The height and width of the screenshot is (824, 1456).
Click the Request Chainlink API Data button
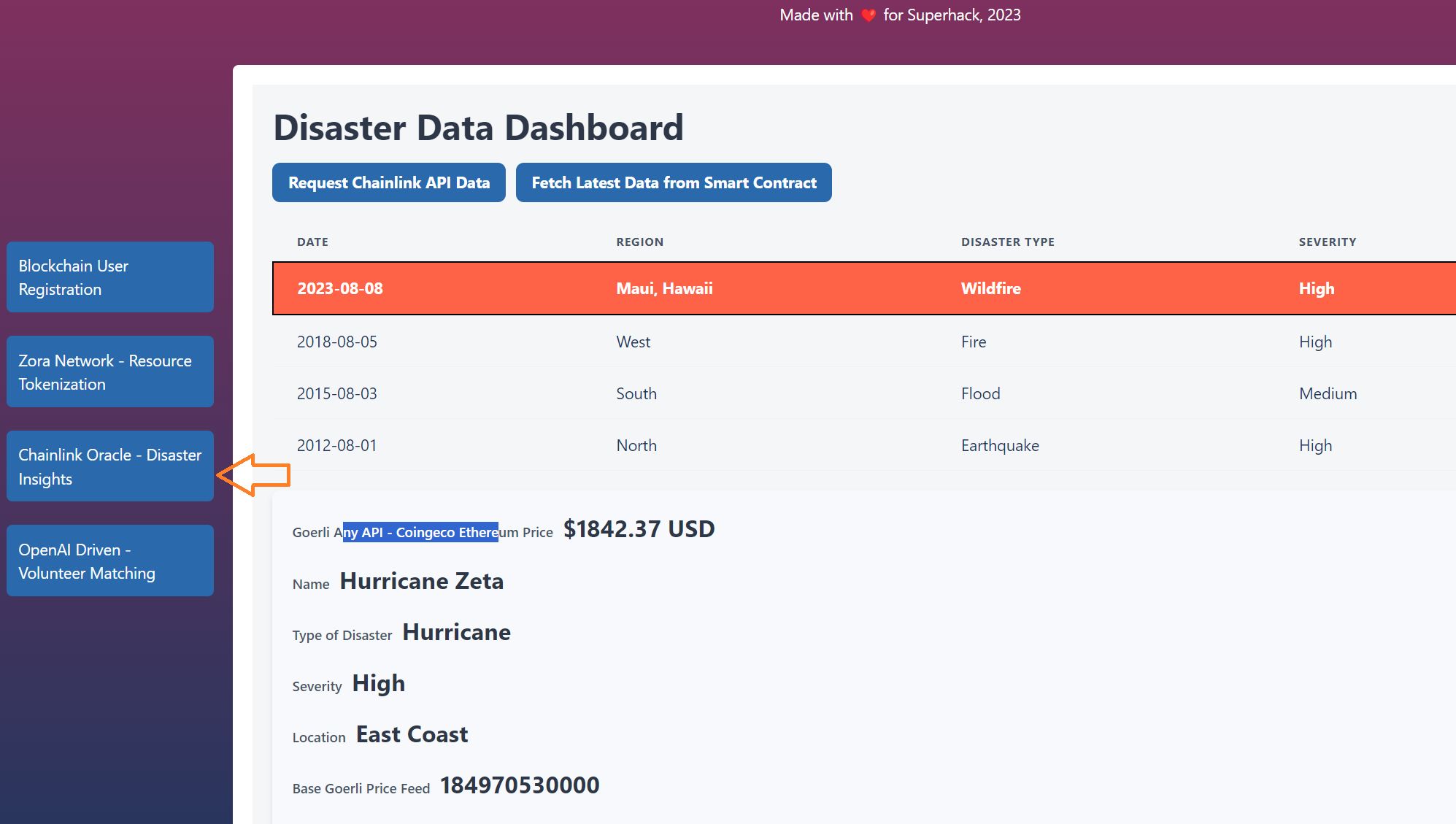pos(388,182)
